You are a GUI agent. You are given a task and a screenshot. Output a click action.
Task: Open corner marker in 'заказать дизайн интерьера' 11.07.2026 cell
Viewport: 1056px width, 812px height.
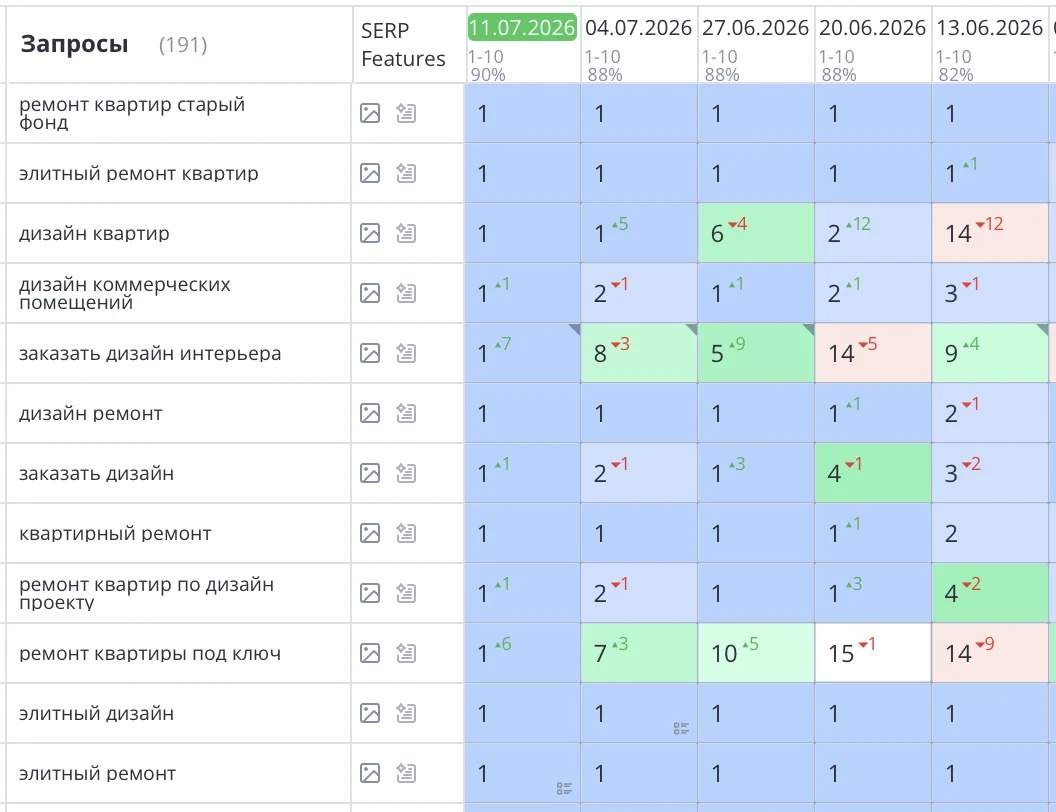[574, 329]
